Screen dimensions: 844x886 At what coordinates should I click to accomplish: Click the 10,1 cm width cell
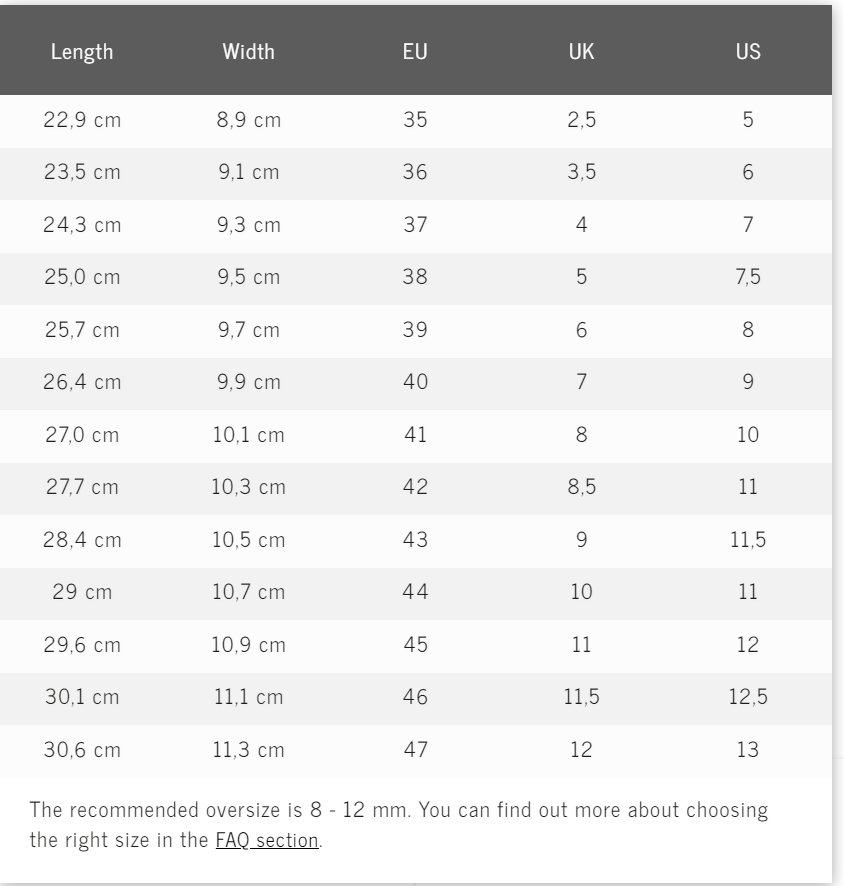(248, 435)
